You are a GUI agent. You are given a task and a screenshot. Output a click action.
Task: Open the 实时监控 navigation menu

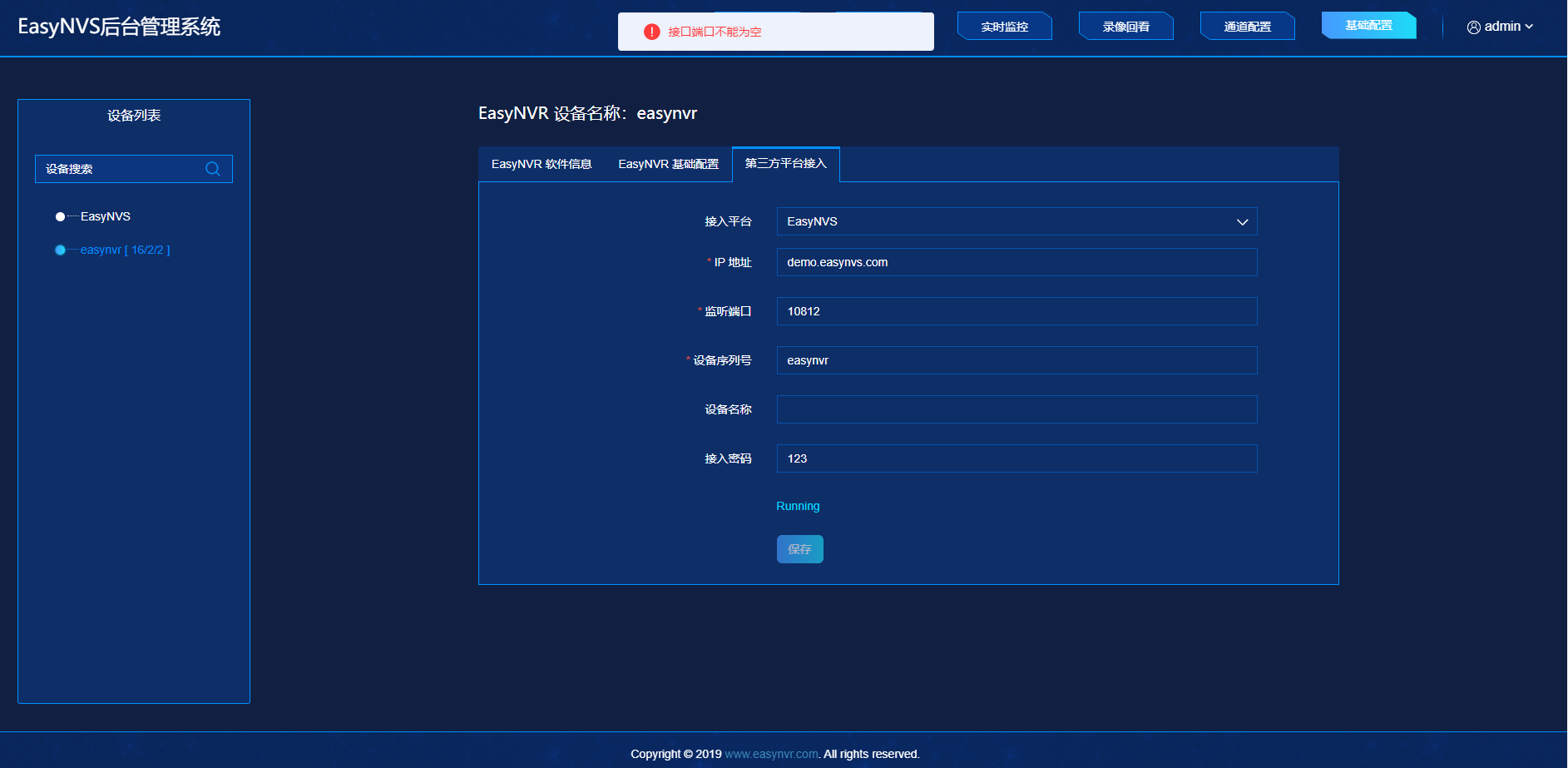coord(1005,27)
